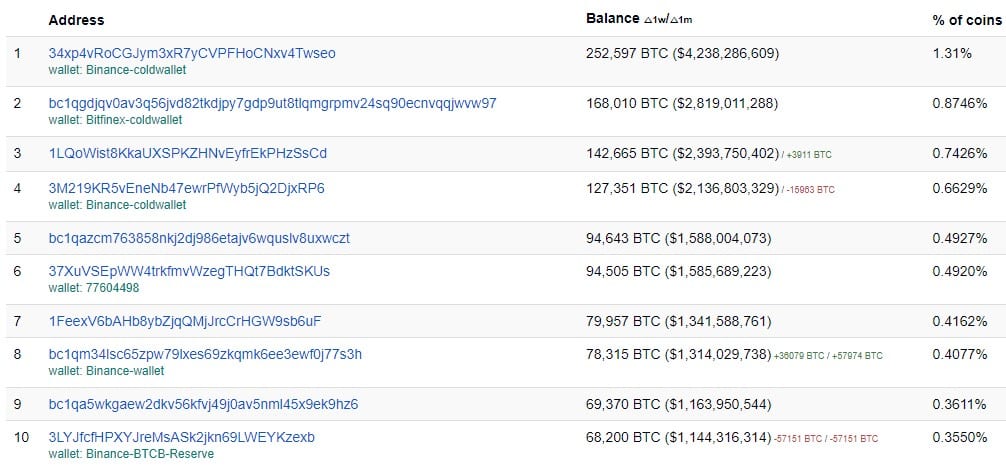
Task: Open address bc1qa5wkgaew2dkv56kfvj49j0av5nml45x9ek9hz6
Action: click(x=203, y=405)
